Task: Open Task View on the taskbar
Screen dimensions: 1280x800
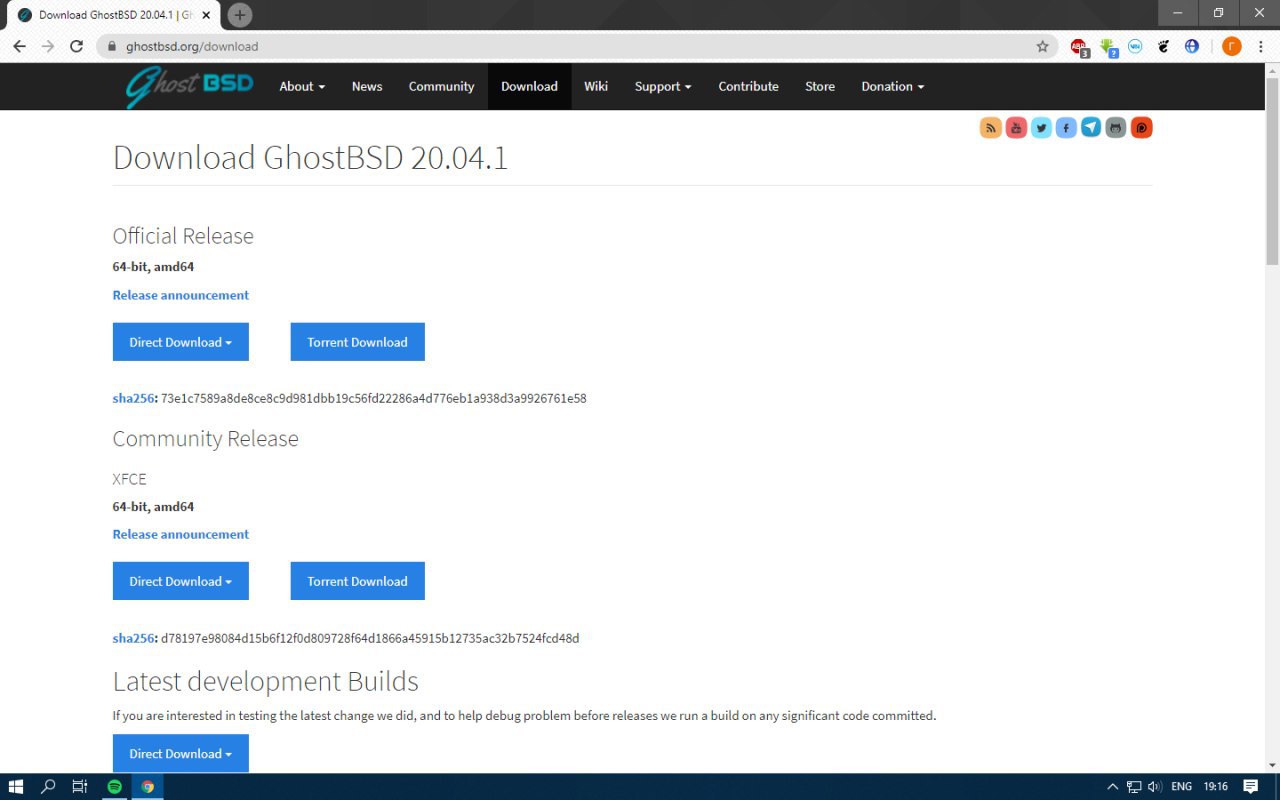Action: coord(80,787)
